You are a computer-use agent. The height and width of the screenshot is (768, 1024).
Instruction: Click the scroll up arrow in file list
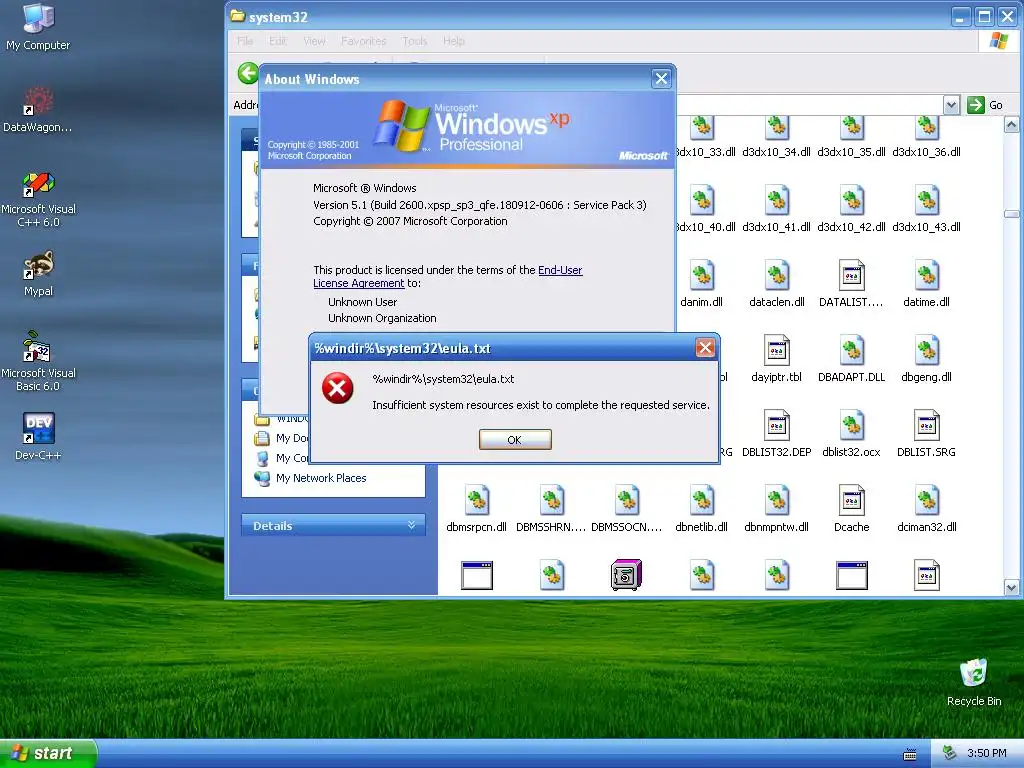(1011, 125)
